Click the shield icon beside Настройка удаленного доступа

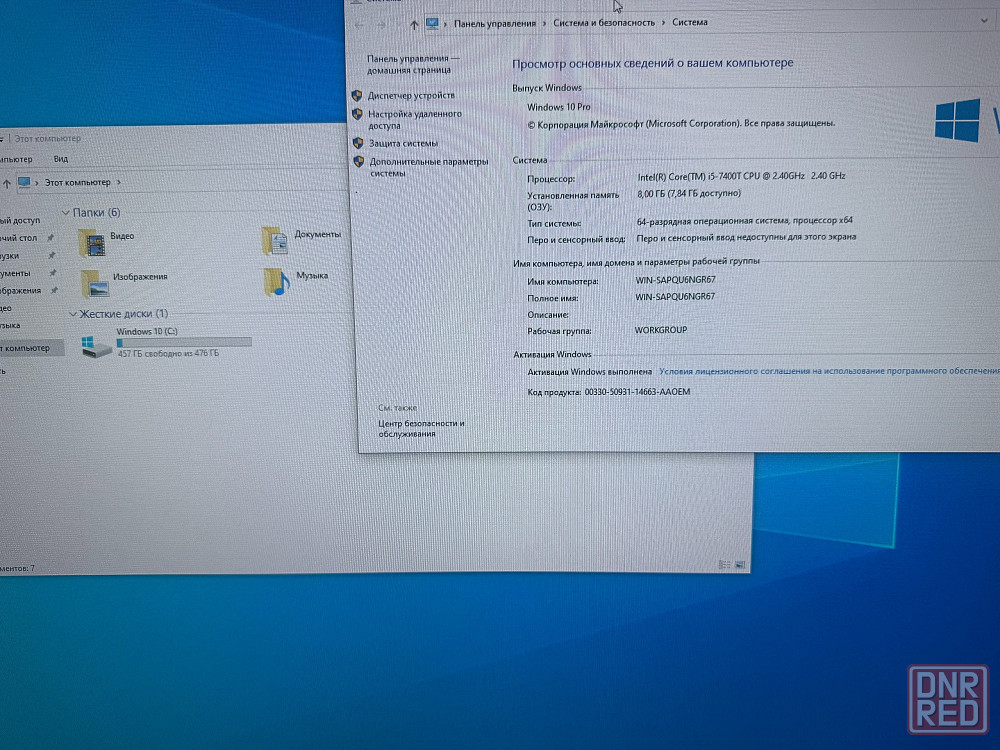(x=358, y=114)
